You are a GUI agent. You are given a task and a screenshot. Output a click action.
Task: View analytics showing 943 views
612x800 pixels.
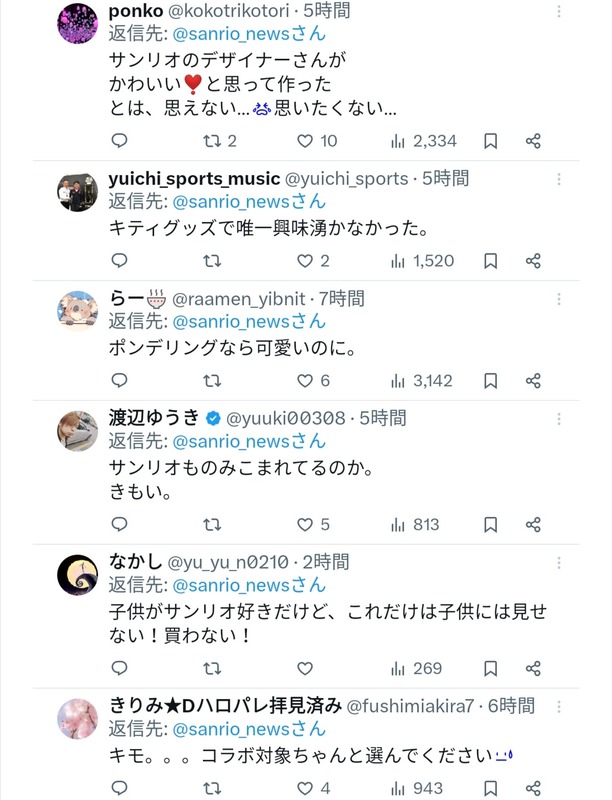pyautogui.click(x=417, y=788)
